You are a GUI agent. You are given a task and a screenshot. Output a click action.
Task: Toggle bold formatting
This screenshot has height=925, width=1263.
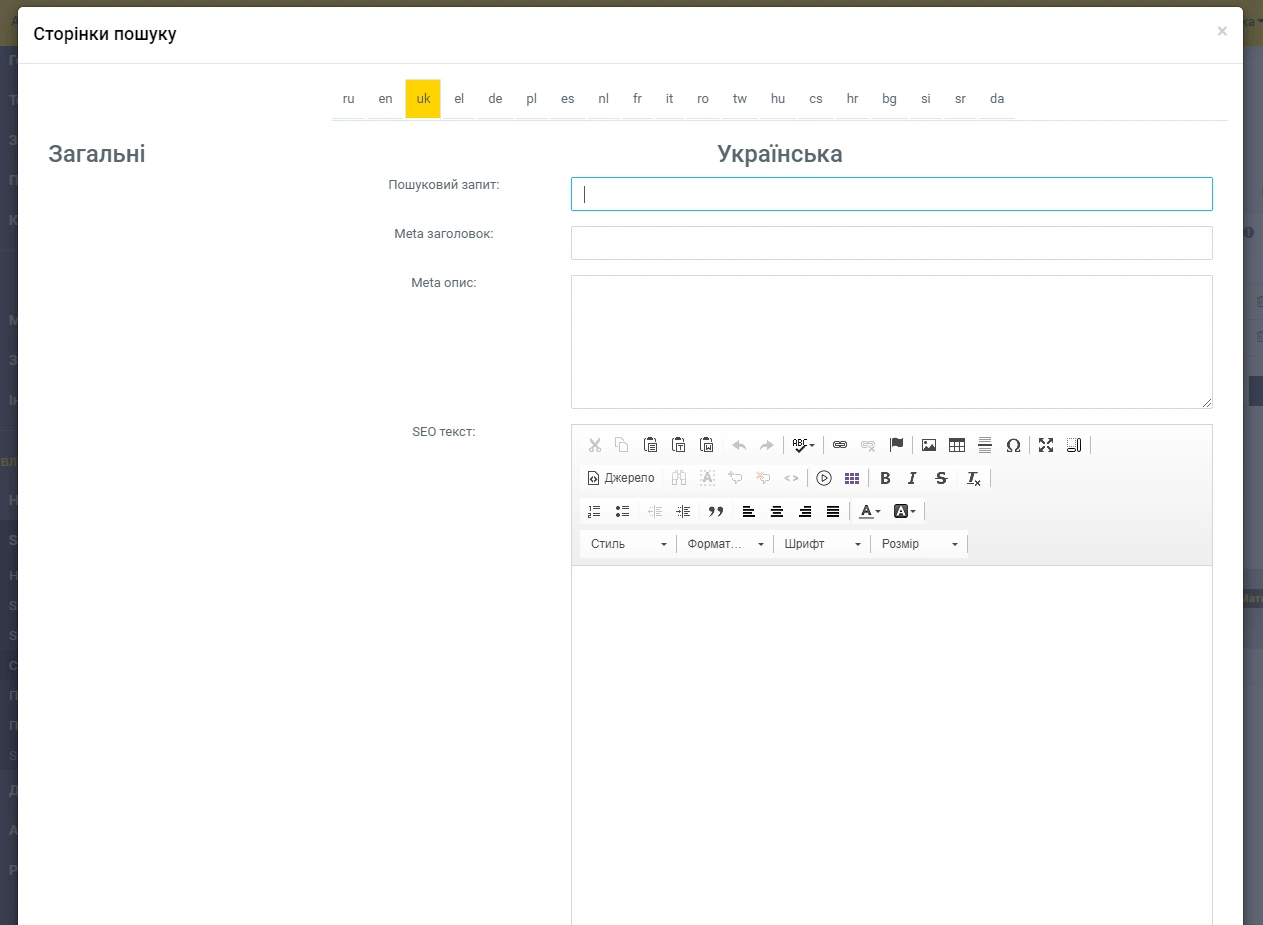(885, 478)
